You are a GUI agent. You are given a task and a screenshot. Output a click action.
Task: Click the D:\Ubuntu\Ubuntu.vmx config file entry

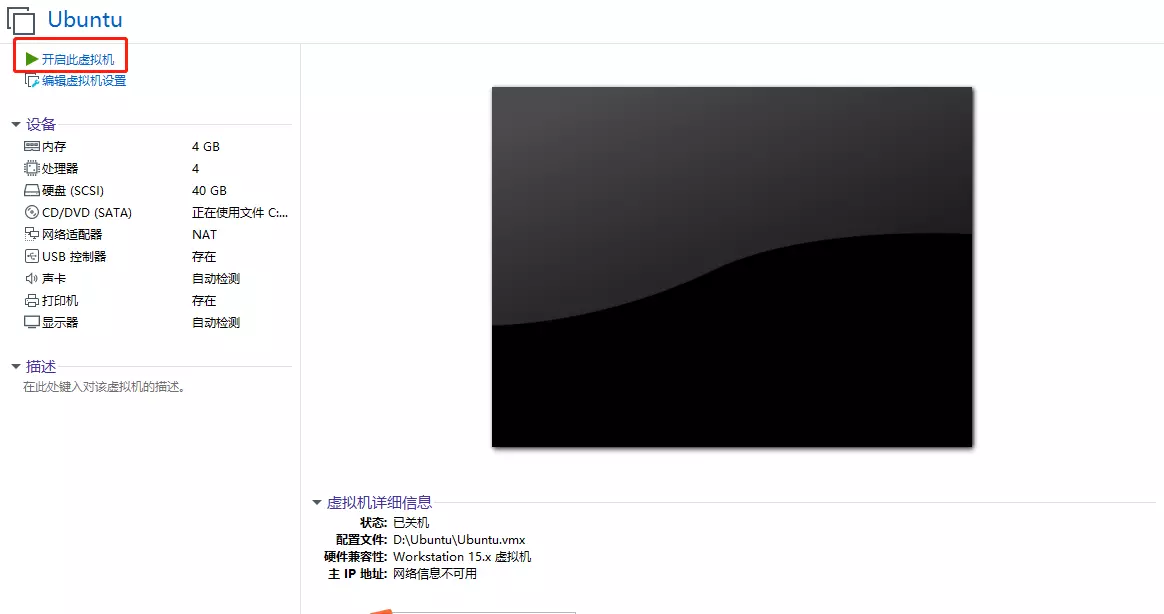[x=459, y=538]
